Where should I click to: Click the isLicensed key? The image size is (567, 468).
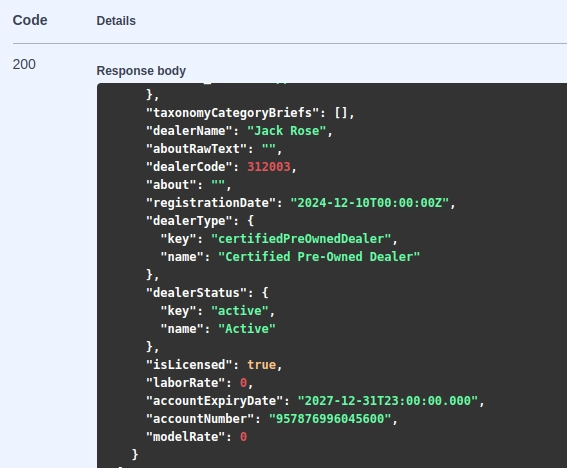(189, 365)
